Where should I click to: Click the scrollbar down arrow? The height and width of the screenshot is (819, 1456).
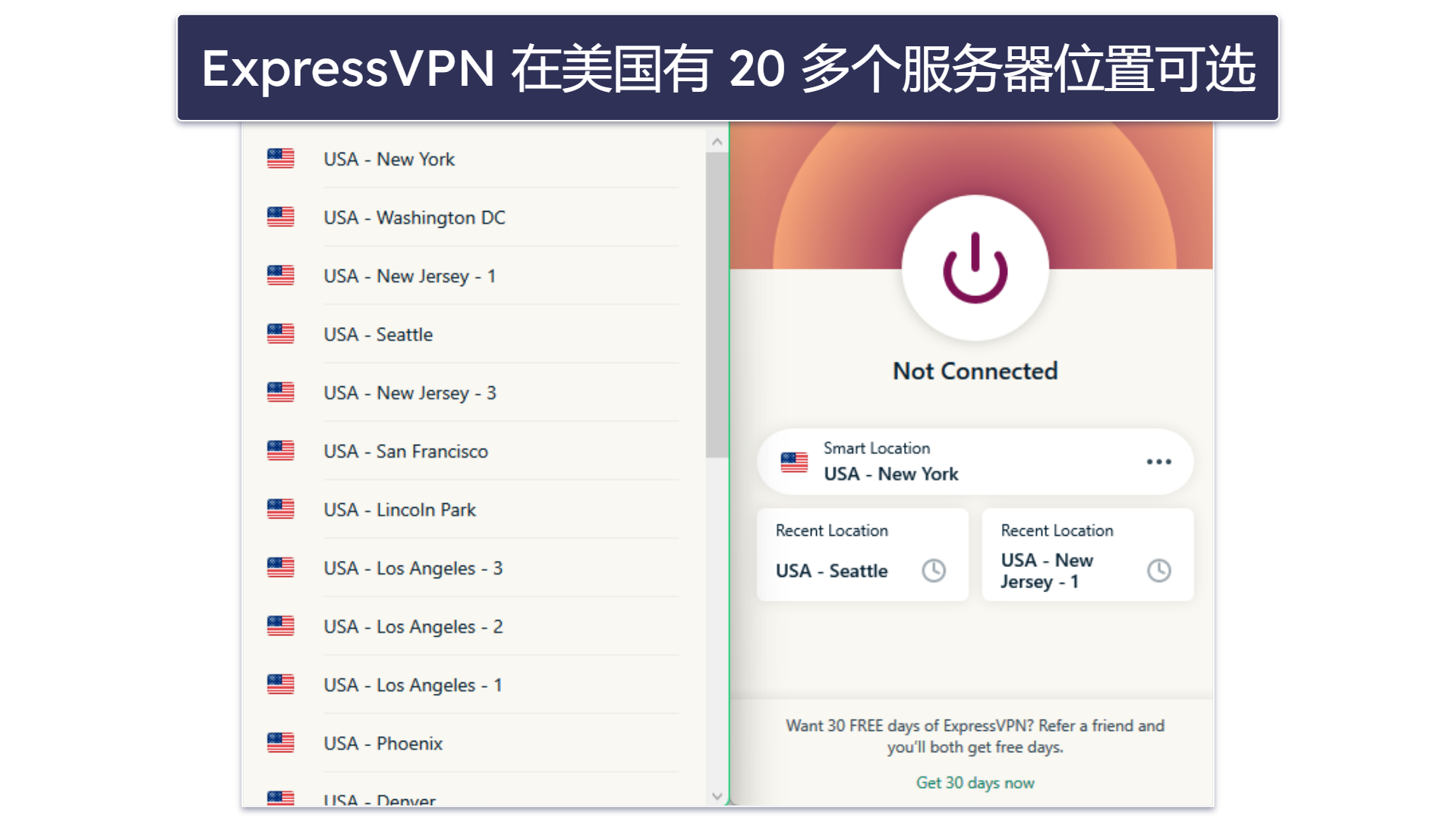717,796
